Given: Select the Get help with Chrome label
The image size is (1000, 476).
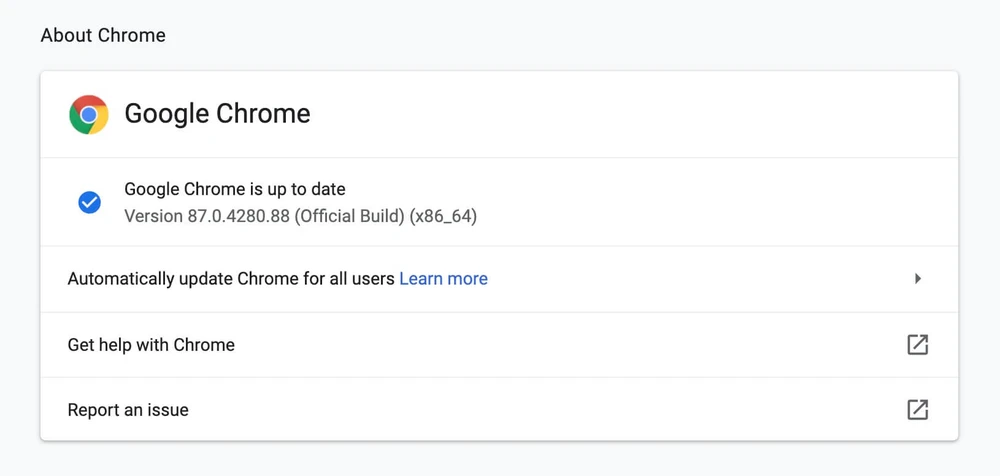Looking at the screenshot, I should pyautogui.click(x=151, y=345).
